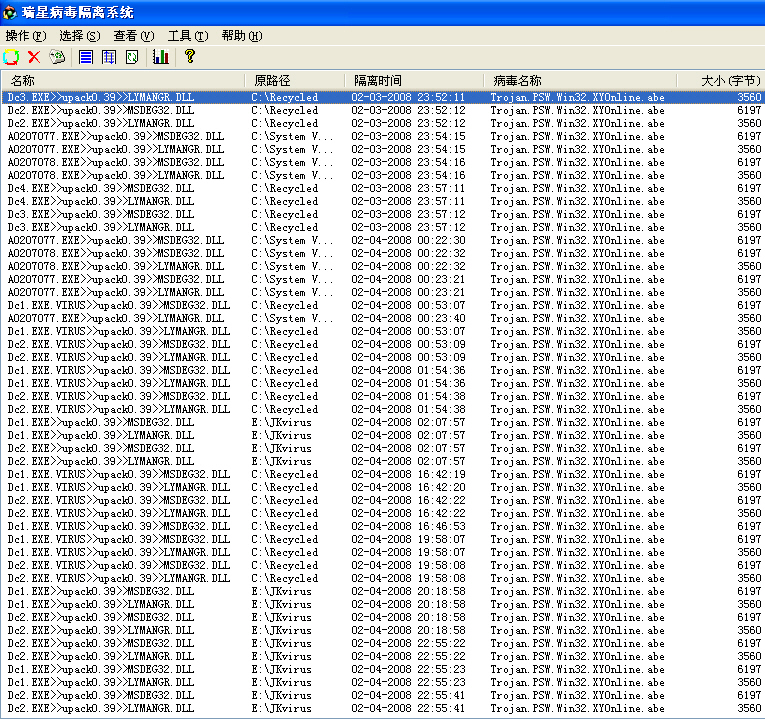Click the time 02-04-2008 00:23:40

tap(408, 318)
